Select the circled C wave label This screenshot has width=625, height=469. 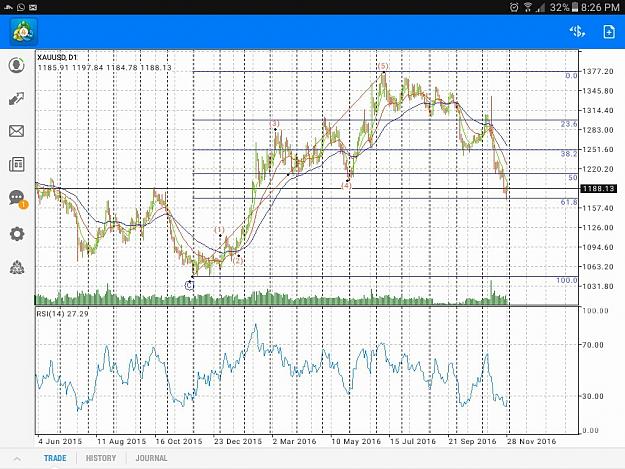189,285
